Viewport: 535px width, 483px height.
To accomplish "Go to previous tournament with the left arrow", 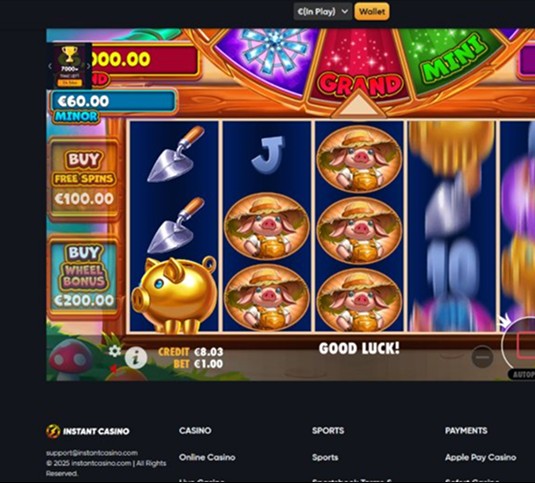I will (50, 66).
